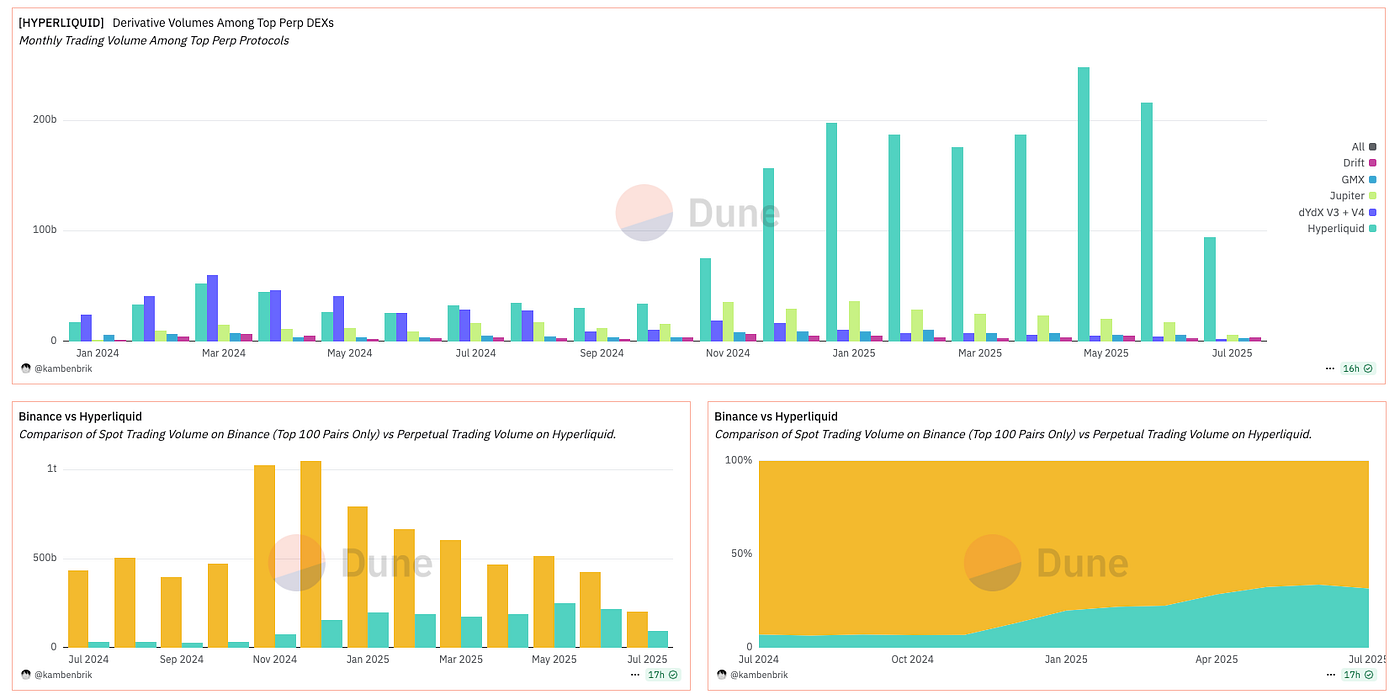
Task: Open @kambenbrik profile under Derivative Volumes chart
Action: pyautogui.click(x=63, y=368)
